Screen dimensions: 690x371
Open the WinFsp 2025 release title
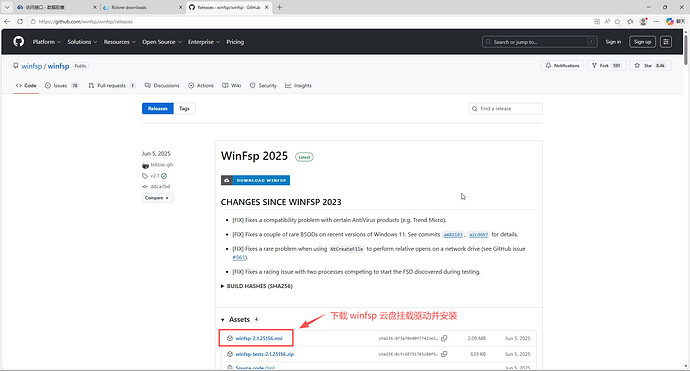[254, 156]
